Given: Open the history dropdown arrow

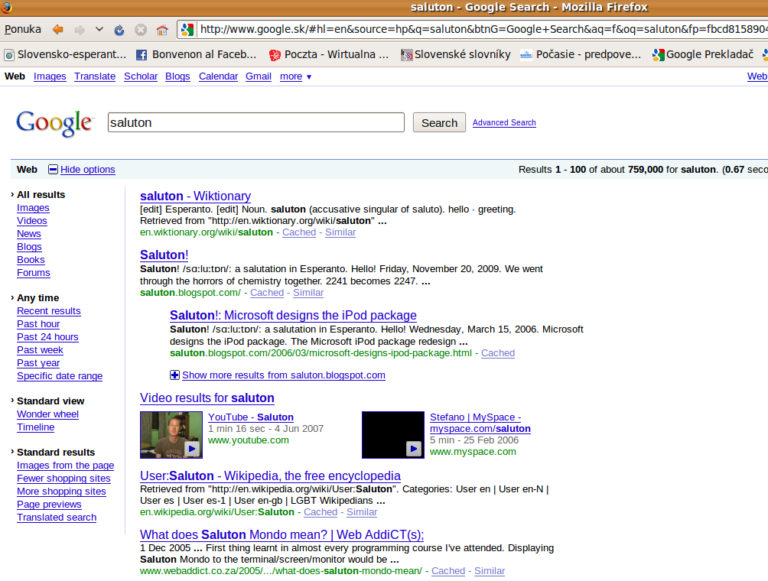Looking at the screenshot, I should (x=99, y=29).
